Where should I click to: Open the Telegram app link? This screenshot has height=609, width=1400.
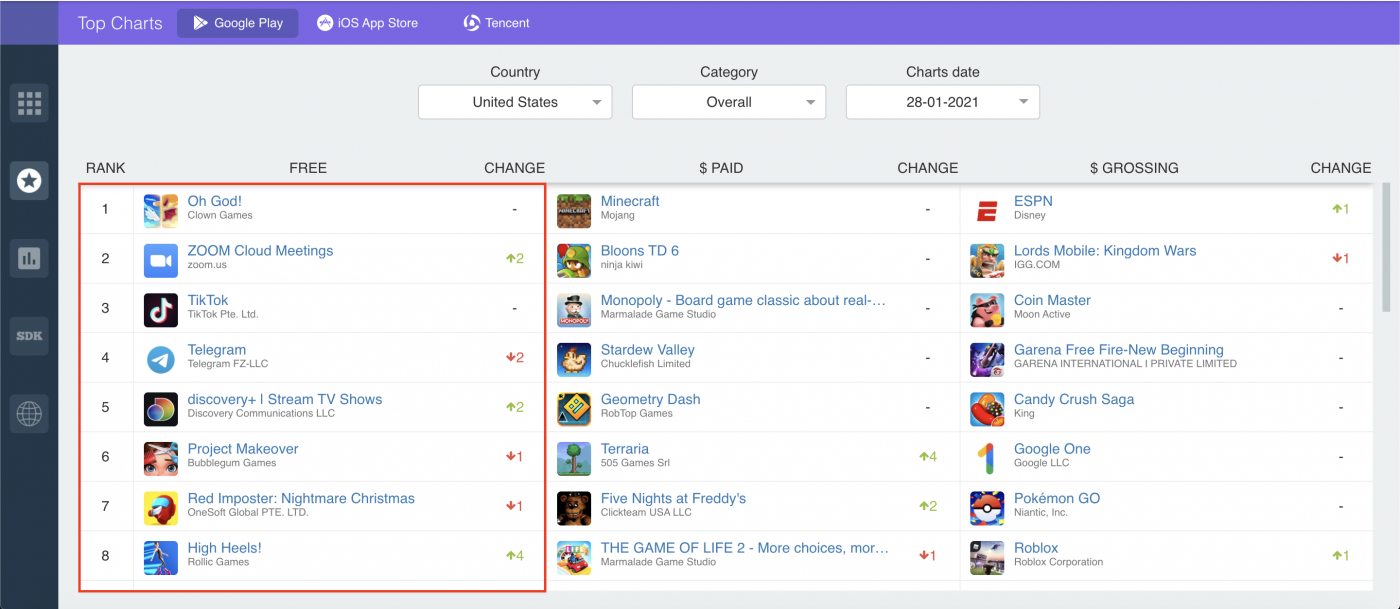pos(217,350)
